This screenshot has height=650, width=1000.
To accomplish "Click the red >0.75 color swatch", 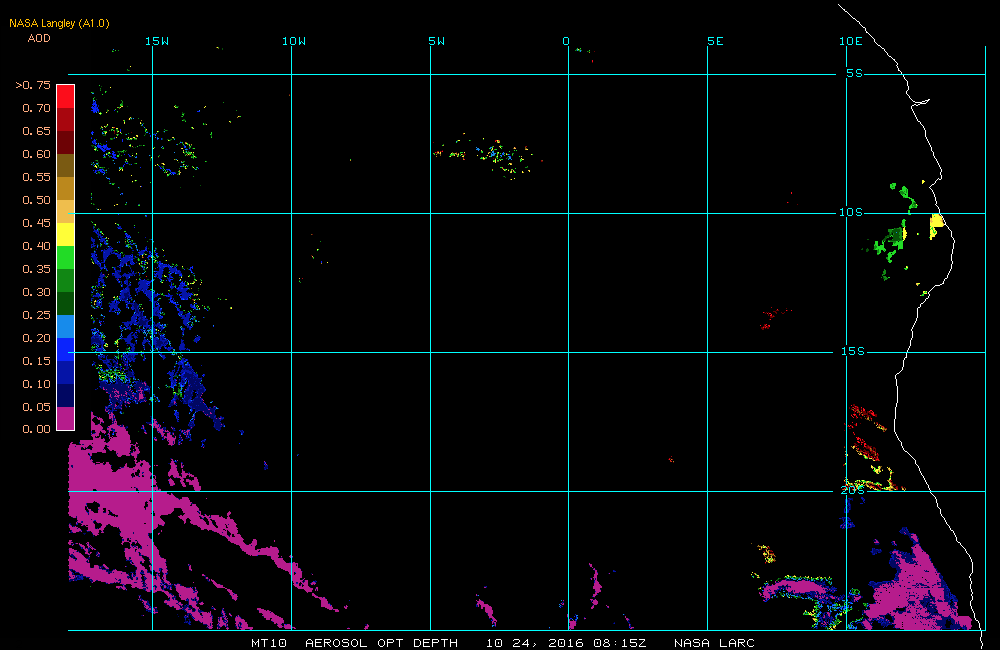I will pos(65,96).
